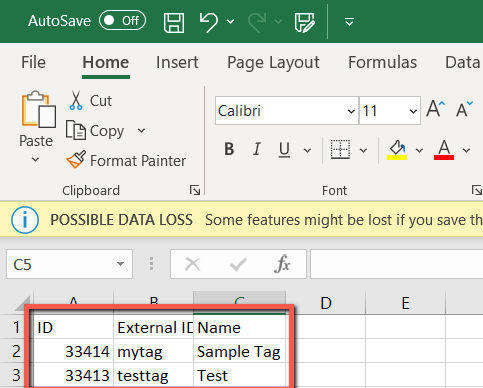The height and width of the screenshot is (388, 483).
Task: Open the Font settings dialog launcher
Action: click(x=477, y=190)
